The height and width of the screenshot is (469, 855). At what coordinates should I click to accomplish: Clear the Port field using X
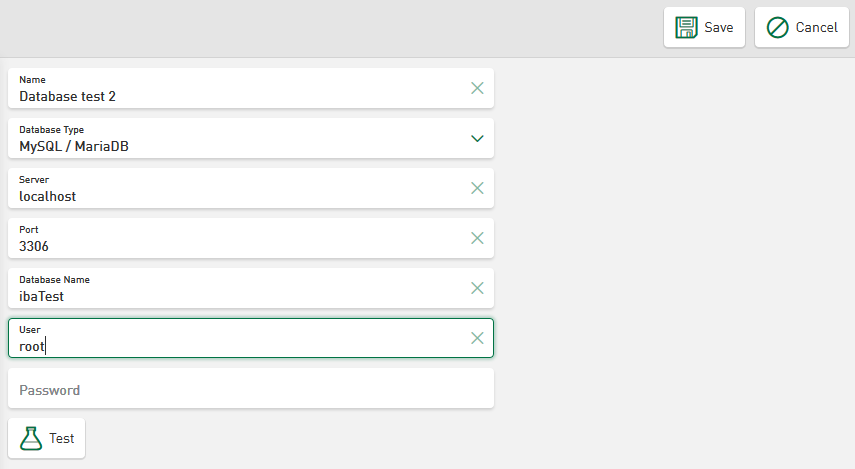[477, 238]
